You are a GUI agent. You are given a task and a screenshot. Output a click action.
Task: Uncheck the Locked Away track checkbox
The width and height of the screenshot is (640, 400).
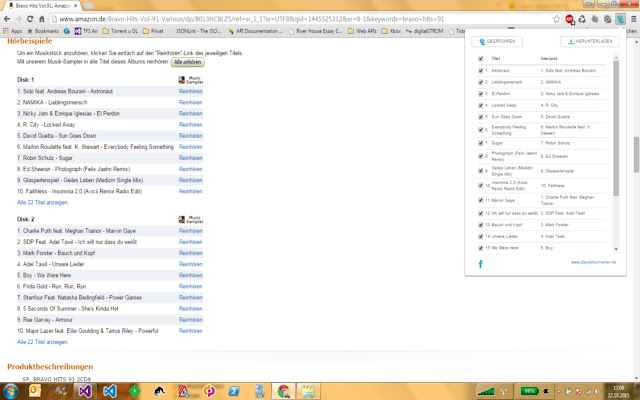[x=480, y=105]
